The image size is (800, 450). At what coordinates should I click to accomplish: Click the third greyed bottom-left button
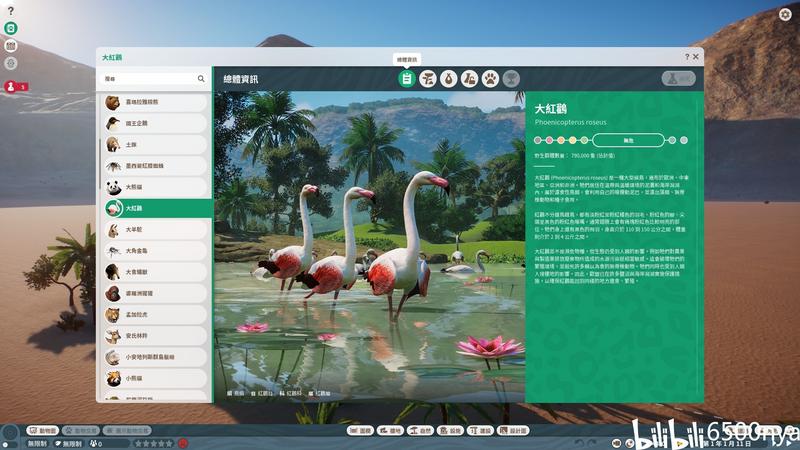(x=127, y=431)
